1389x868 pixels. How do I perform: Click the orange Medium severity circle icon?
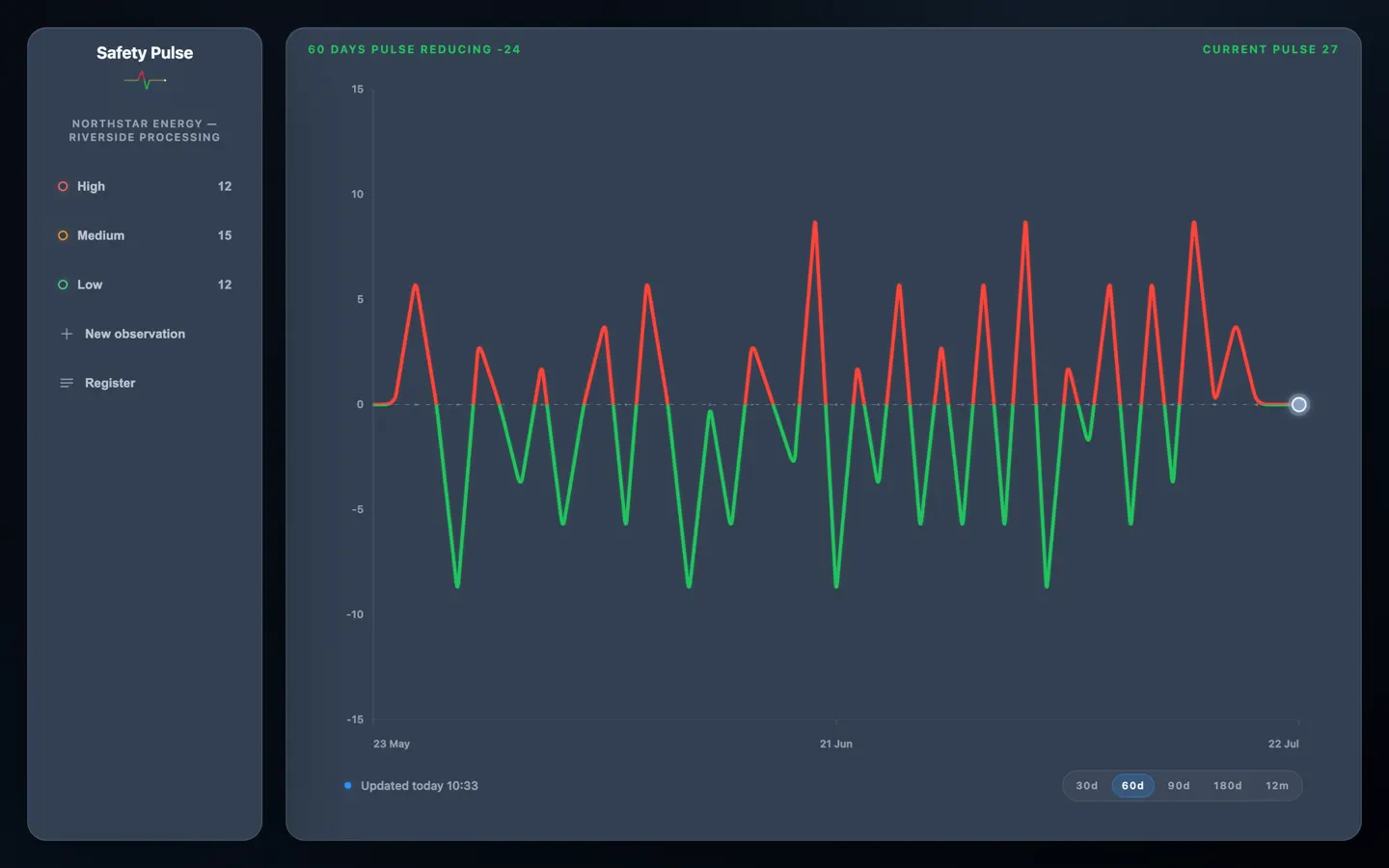pyautogui.click(x=63, y=235)
